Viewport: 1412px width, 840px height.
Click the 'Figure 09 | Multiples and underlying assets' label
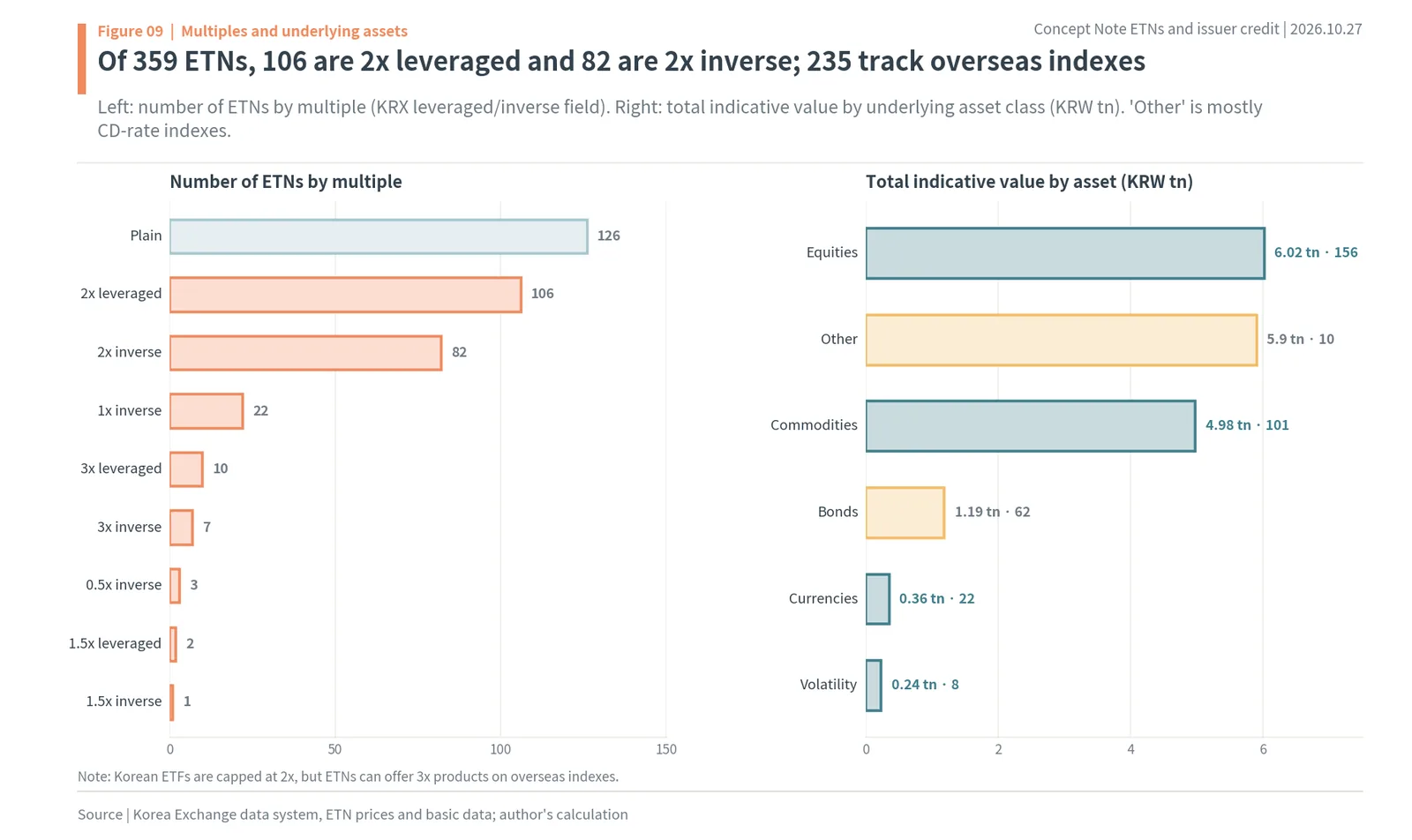point(252,31)
